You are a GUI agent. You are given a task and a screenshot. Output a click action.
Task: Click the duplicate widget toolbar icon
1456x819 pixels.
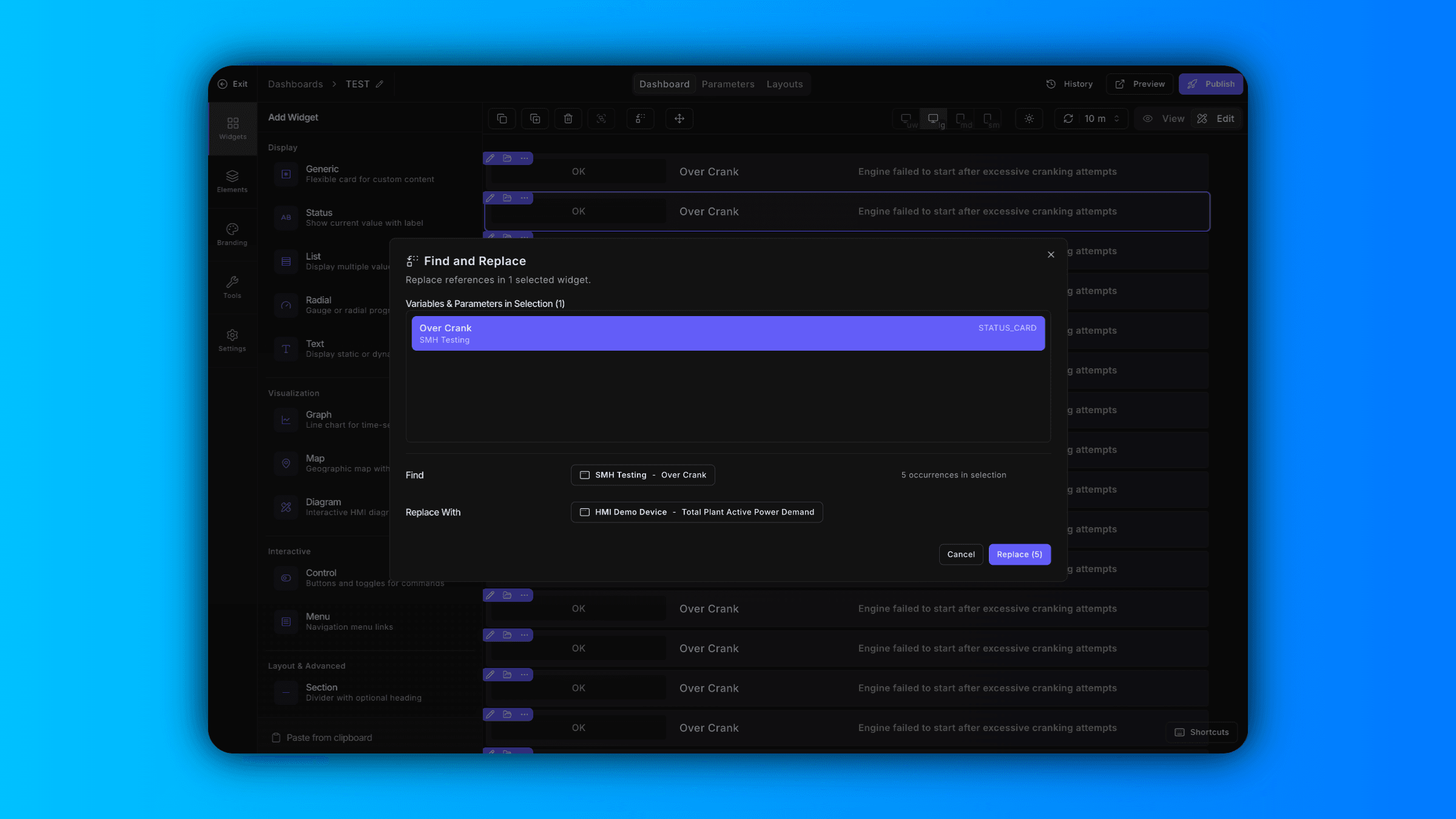click(x=535, y=118)
